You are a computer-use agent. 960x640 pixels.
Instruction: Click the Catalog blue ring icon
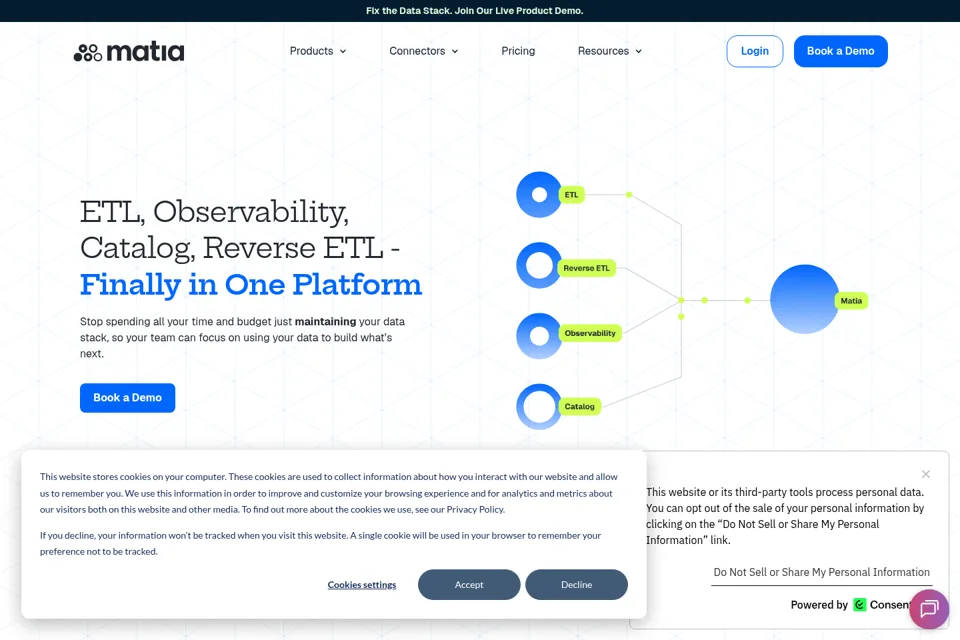click(x=539, y=407)
